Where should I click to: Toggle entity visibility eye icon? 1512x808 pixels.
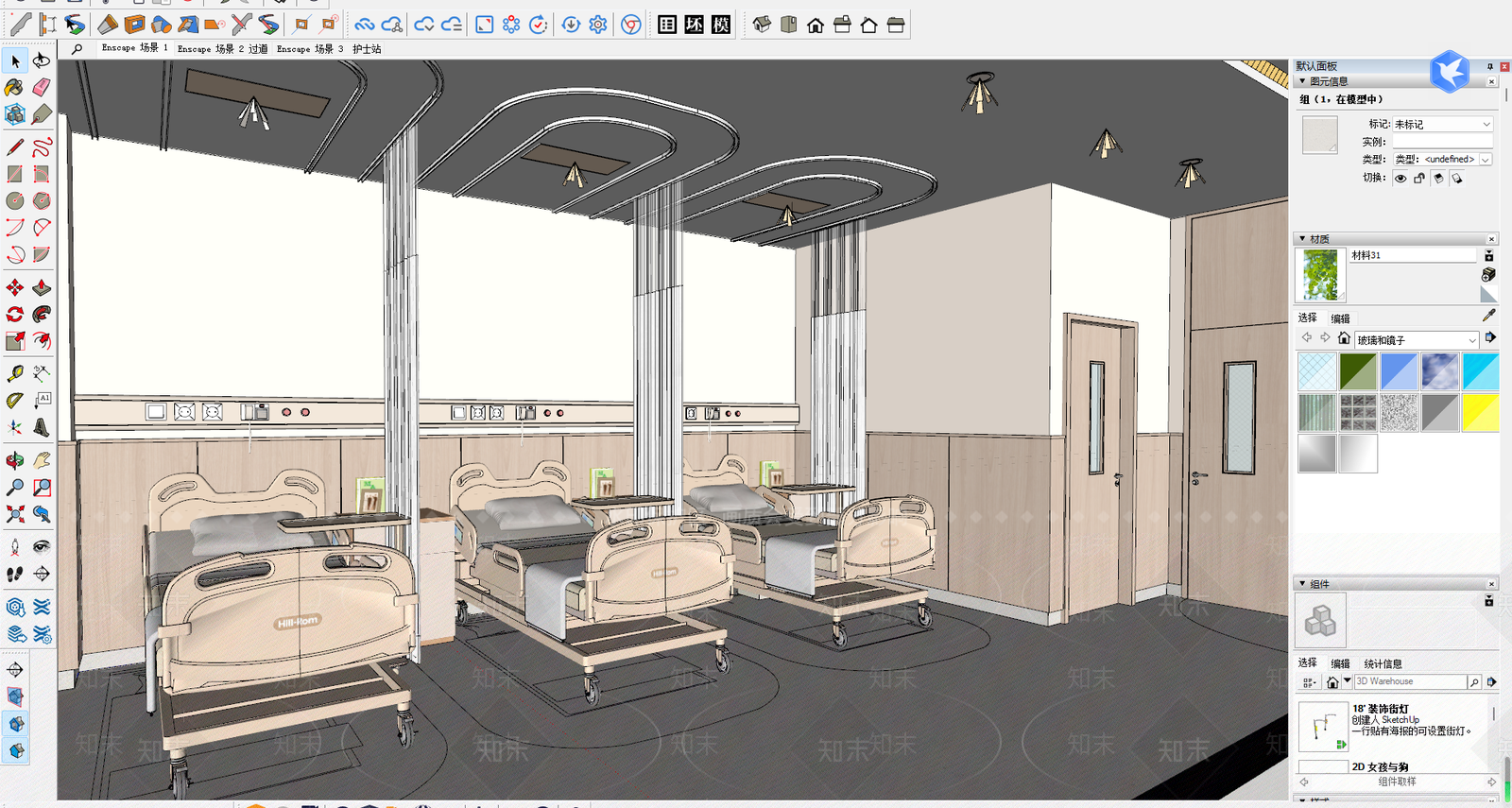[x=1400, y=178]
